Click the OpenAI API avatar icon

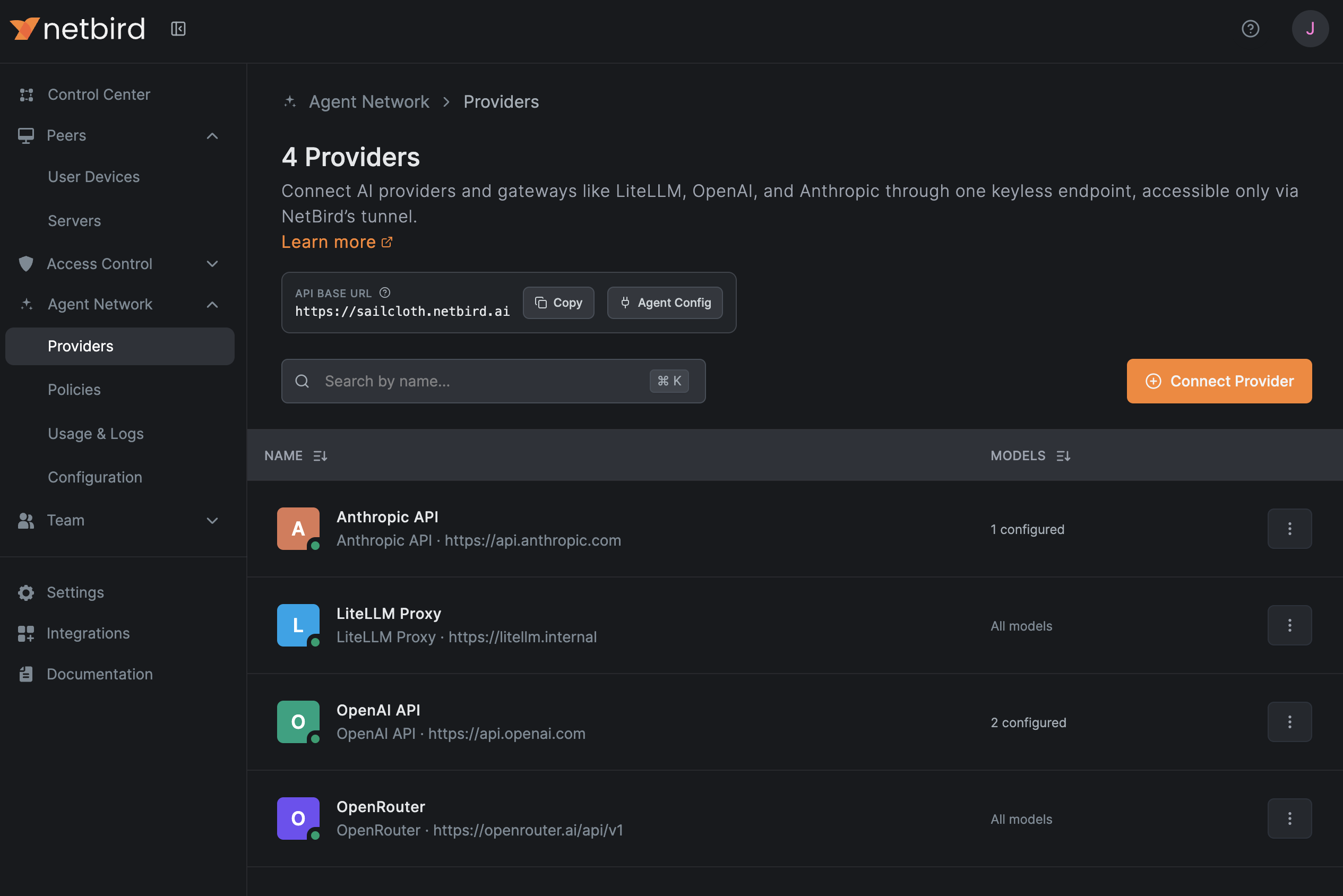click(x=298, y=722)
